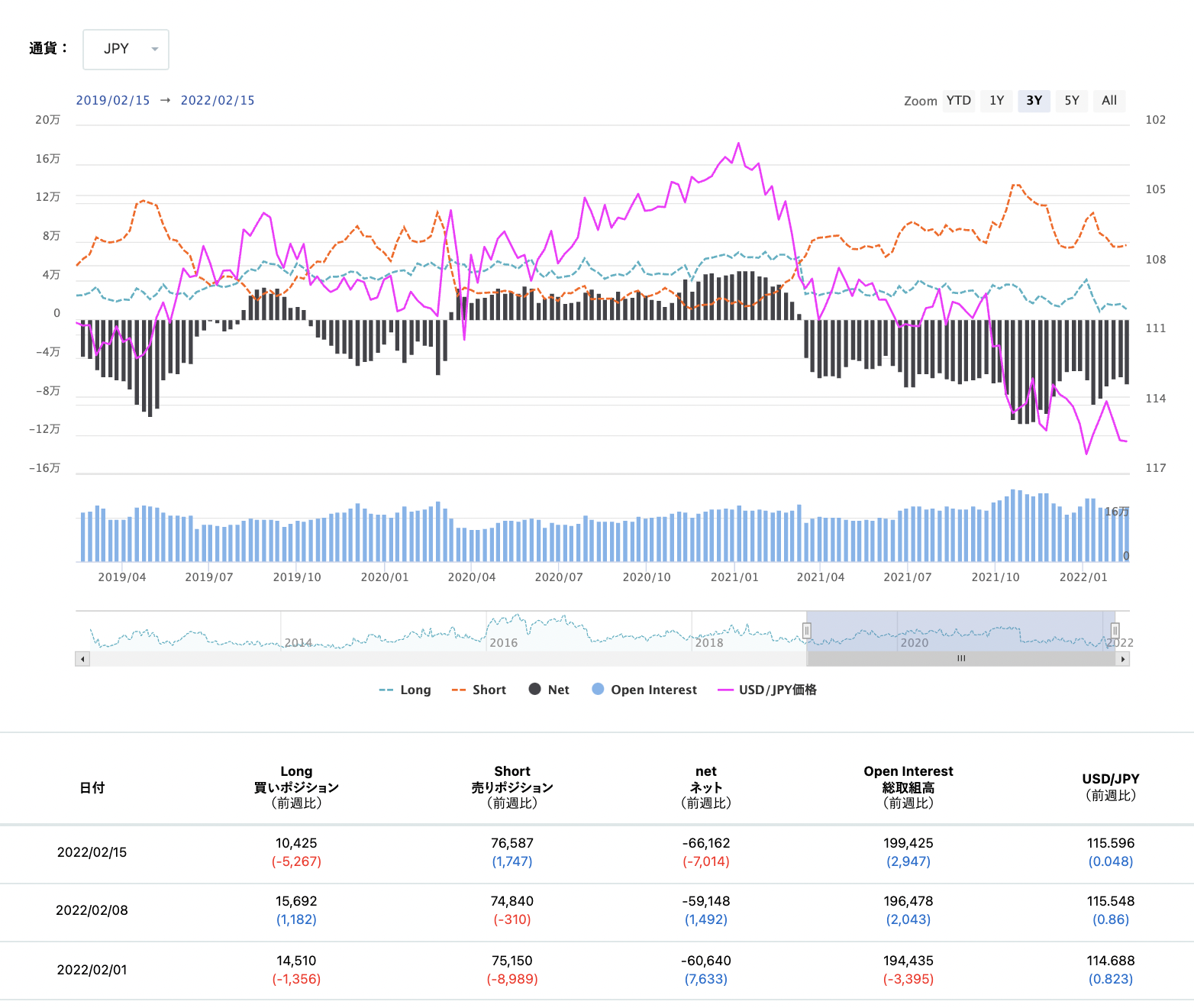Click the Short 売りポジション column header
Viewport: 1194px width, 1008px height.
pos(512,787)
